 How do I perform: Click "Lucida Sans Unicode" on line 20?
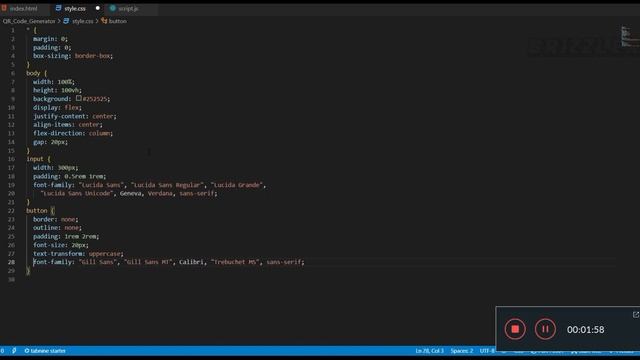76,193
